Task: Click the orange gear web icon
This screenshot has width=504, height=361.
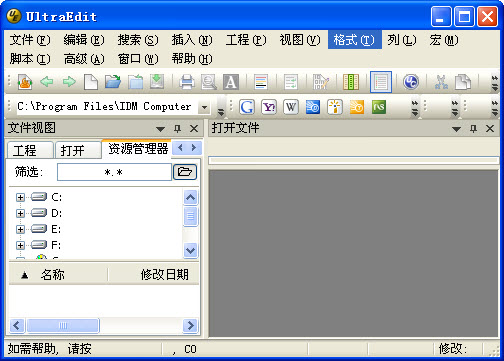Action: click(357, 107)
